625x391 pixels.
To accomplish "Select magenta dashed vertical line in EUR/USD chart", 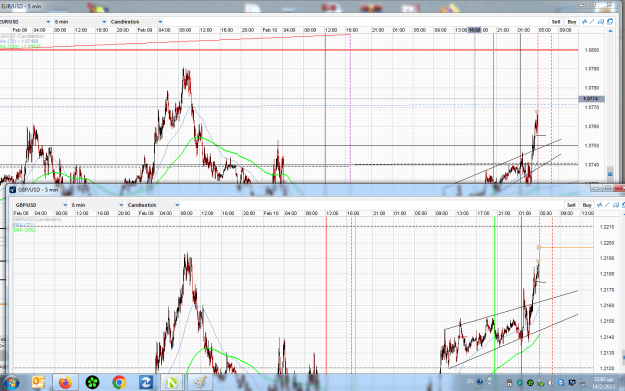I will tap(350, 108).
